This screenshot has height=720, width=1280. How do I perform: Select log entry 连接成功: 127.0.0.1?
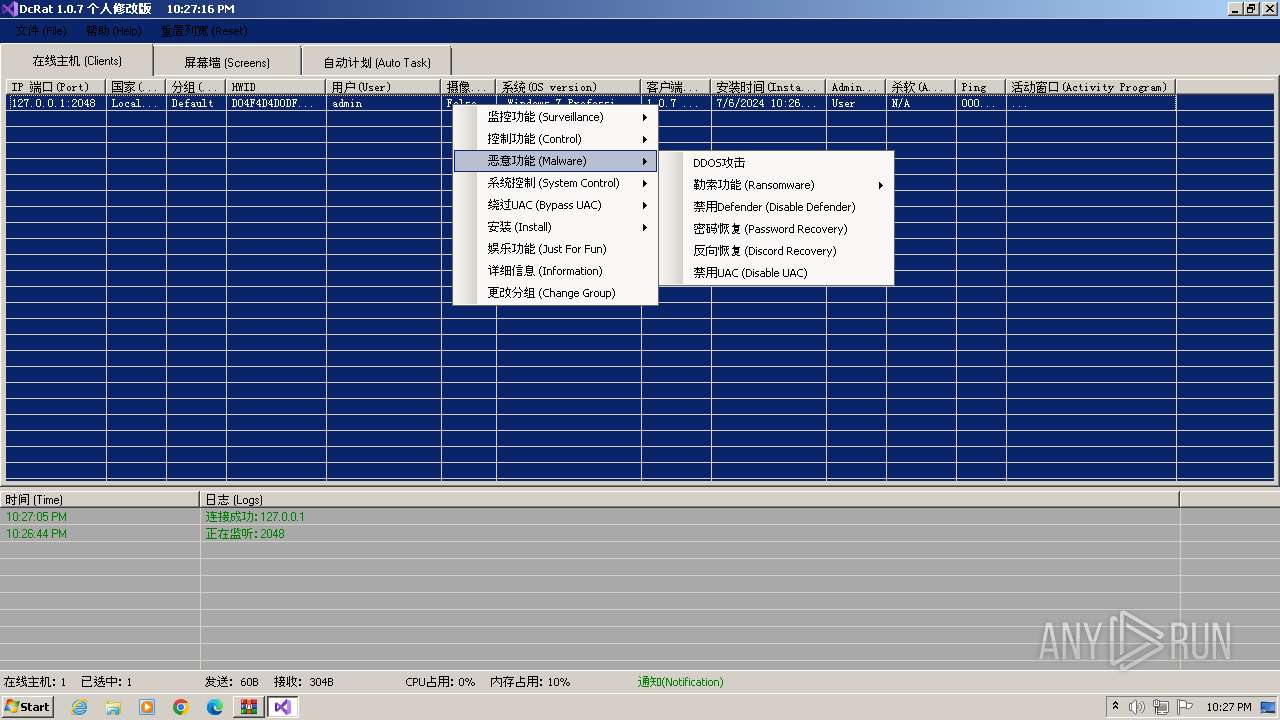click(255, 517)
